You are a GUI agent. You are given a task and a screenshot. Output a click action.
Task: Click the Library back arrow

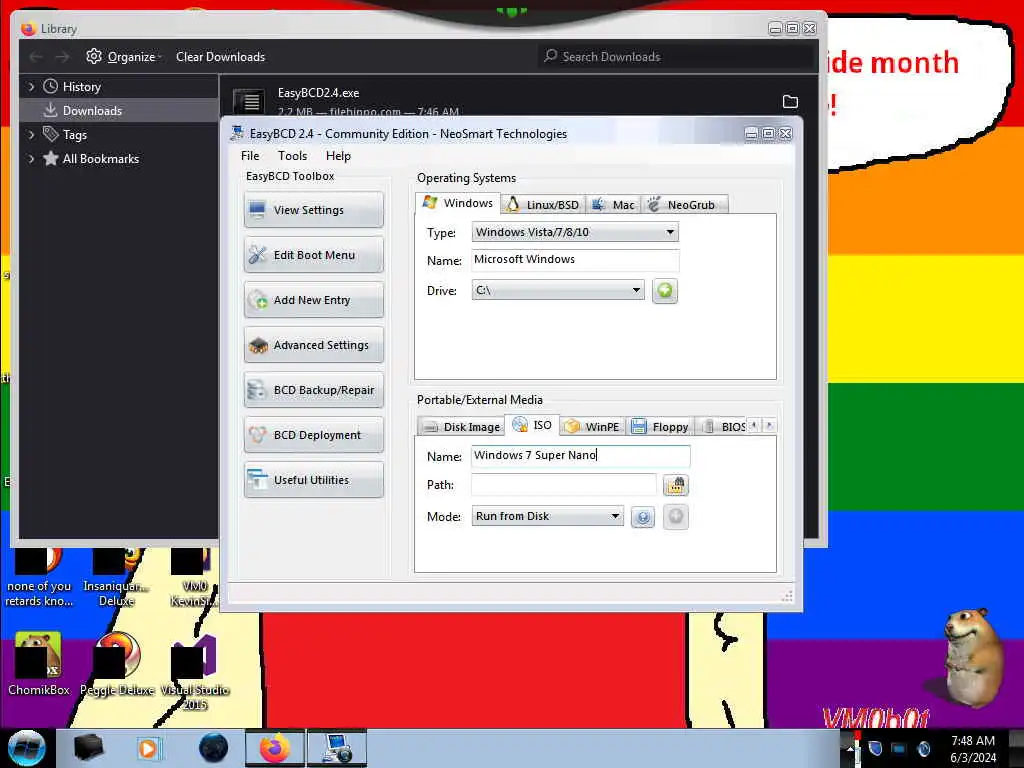point(36,57)
